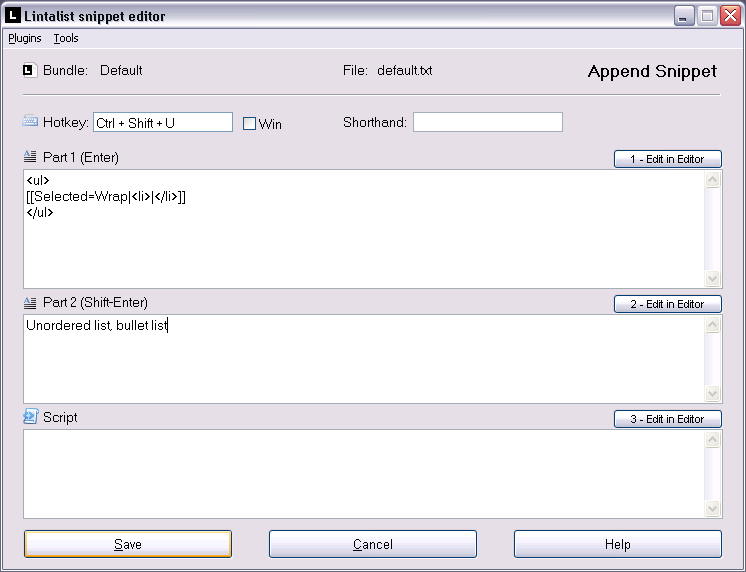Click the Lintalist logo in title bar
The width and height of the screenshot is (746, 572).
pos(13,15)
